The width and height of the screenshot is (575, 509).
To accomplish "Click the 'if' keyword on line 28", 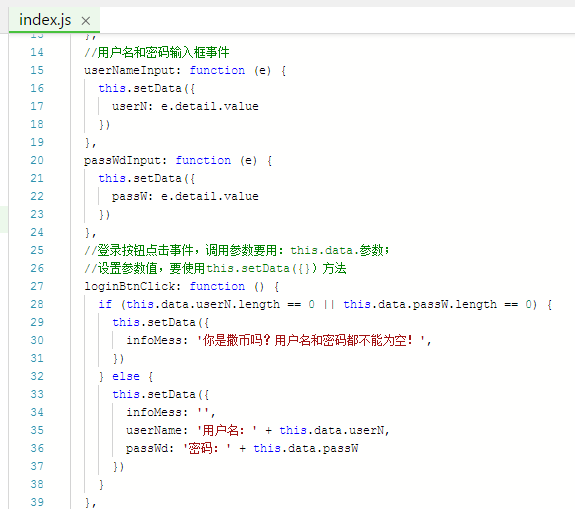I will 105,304.
